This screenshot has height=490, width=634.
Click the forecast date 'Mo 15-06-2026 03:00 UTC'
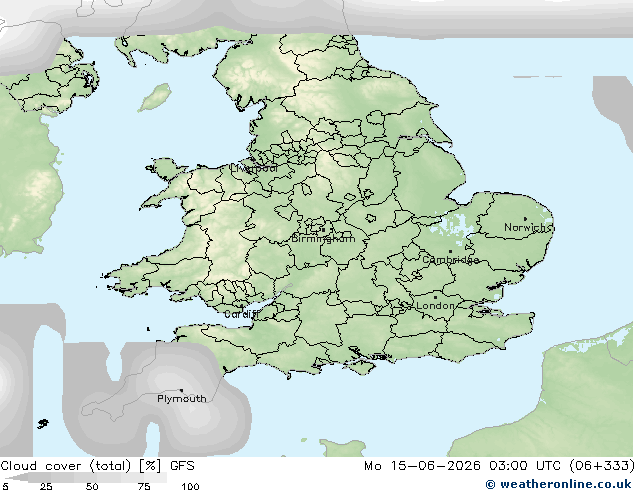click(x=462, y=466)
